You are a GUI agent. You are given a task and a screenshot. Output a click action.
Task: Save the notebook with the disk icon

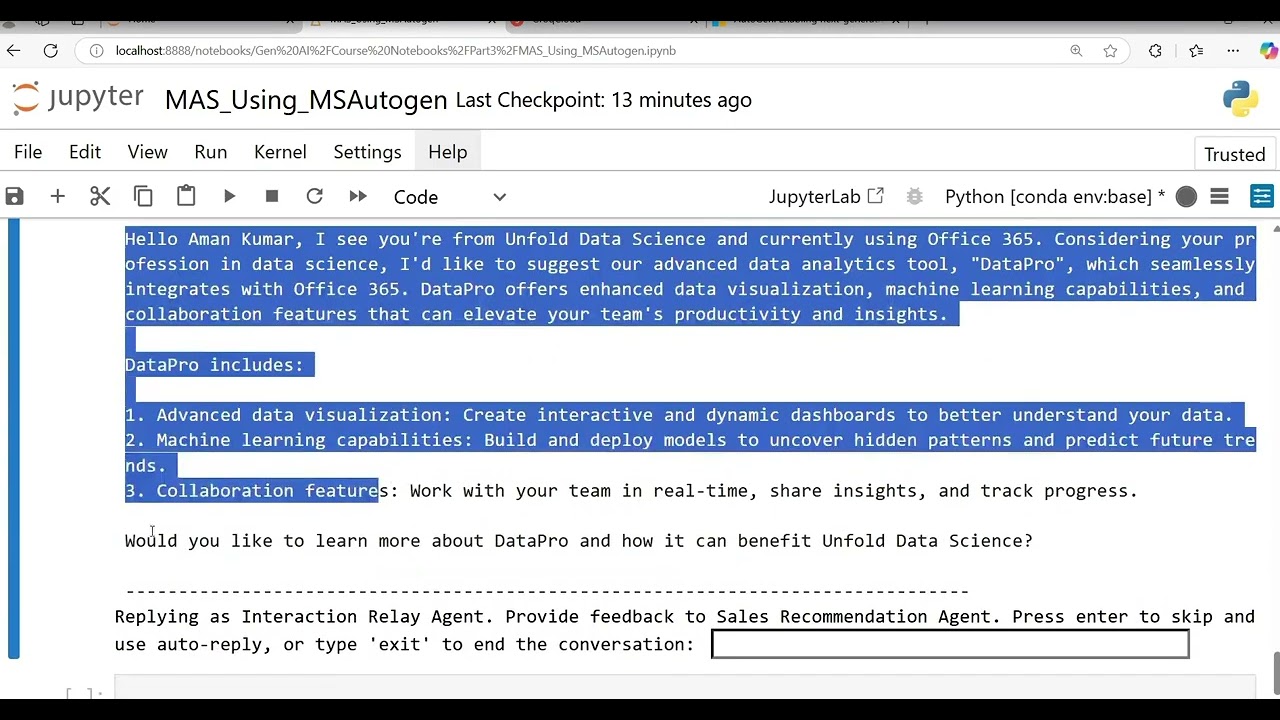pyautogui.click(x=14, y=196)
